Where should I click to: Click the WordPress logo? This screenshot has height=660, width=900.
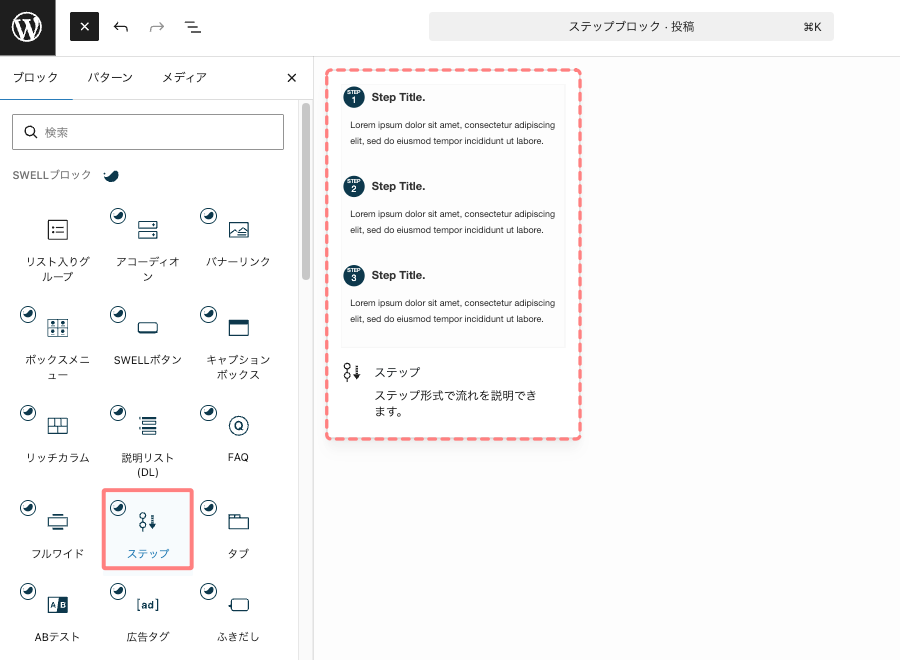click(x=27, y=27)
